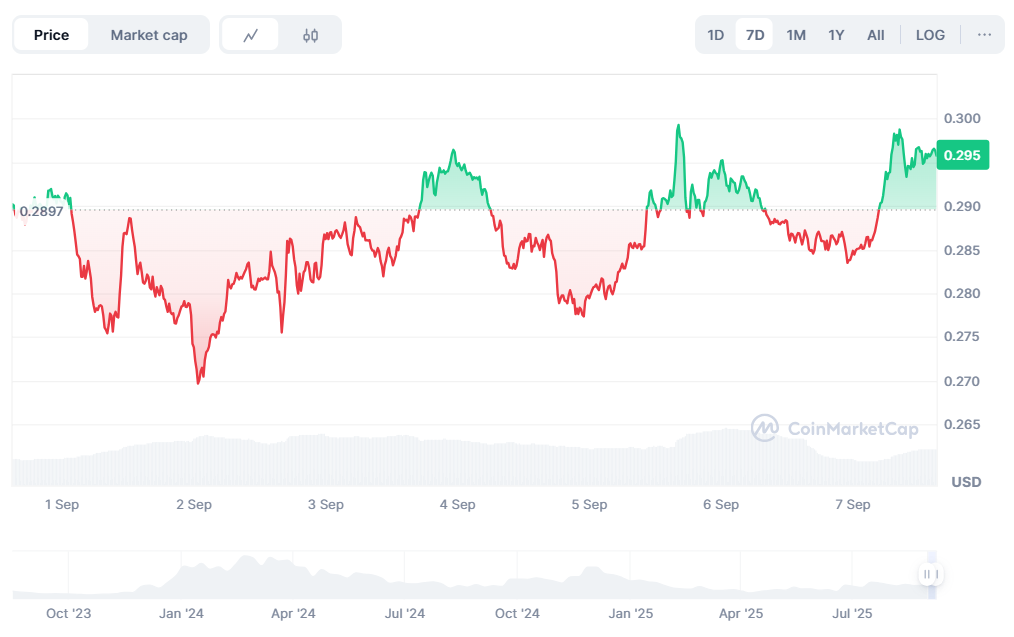Open the more options ellipsis menu
The height and width of the screenshot is (637, 1014).
click(985, 34)
